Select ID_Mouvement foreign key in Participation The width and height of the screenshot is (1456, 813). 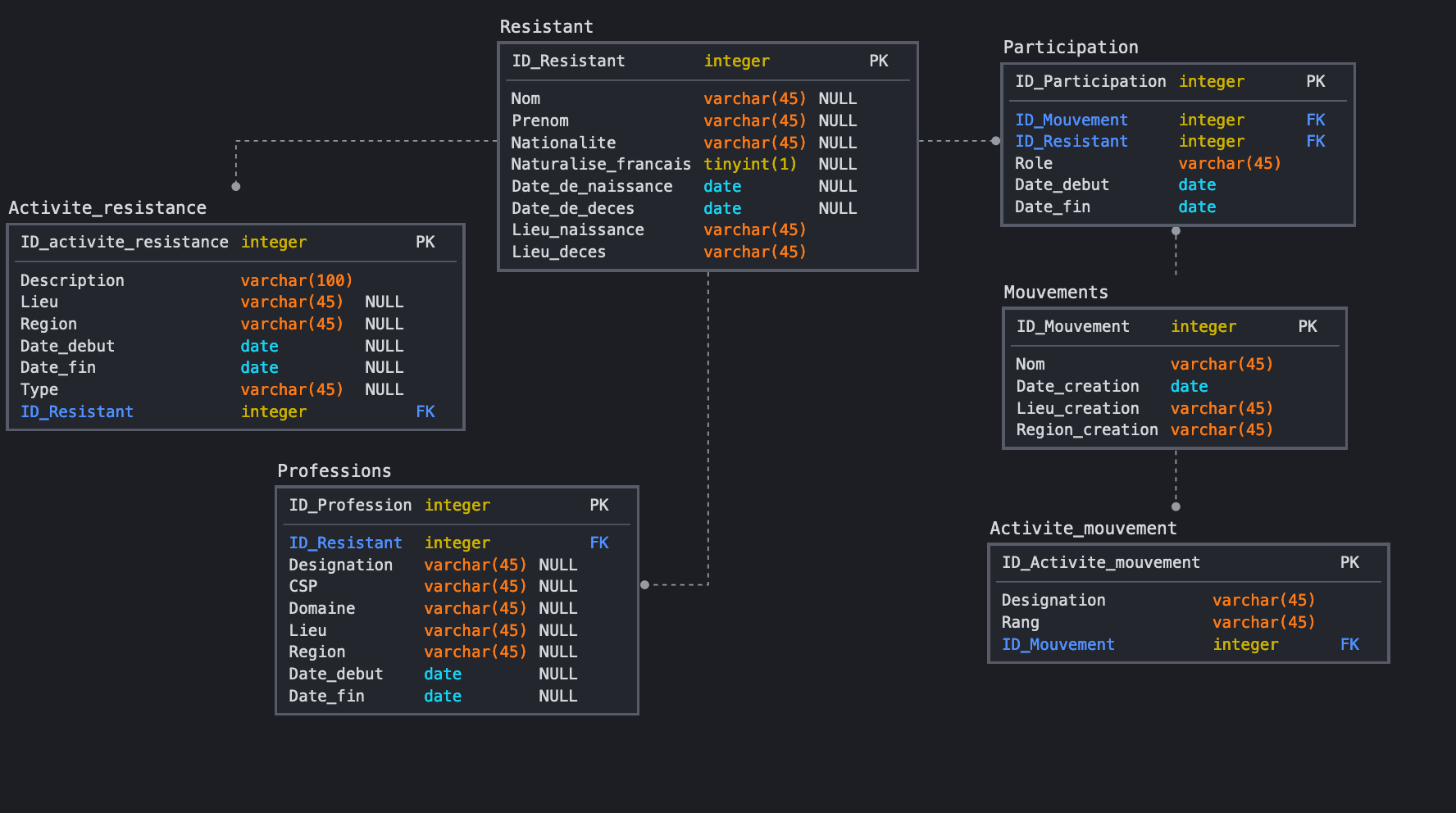1178,120
